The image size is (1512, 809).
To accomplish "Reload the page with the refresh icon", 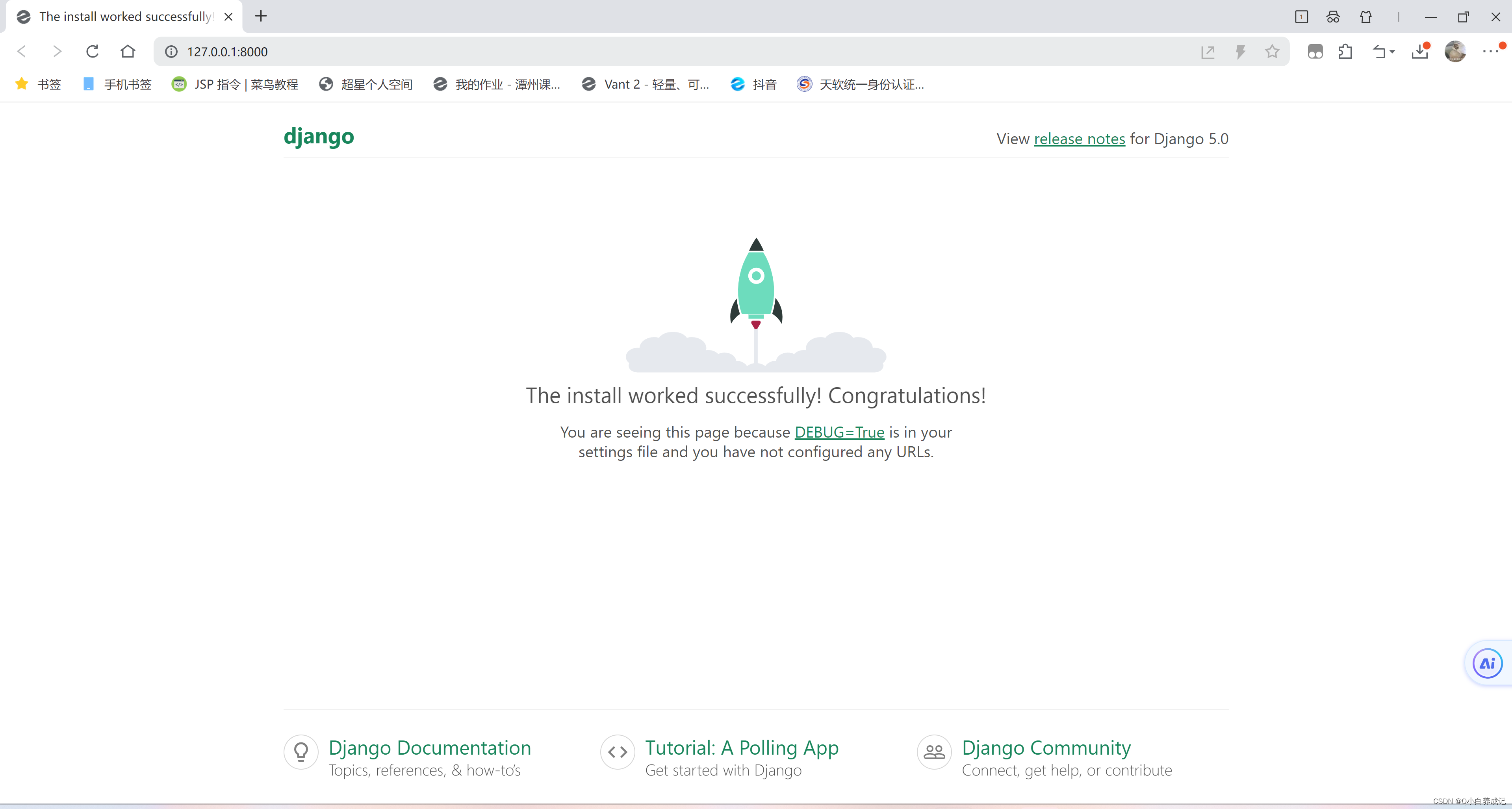I will pos(92,52).
